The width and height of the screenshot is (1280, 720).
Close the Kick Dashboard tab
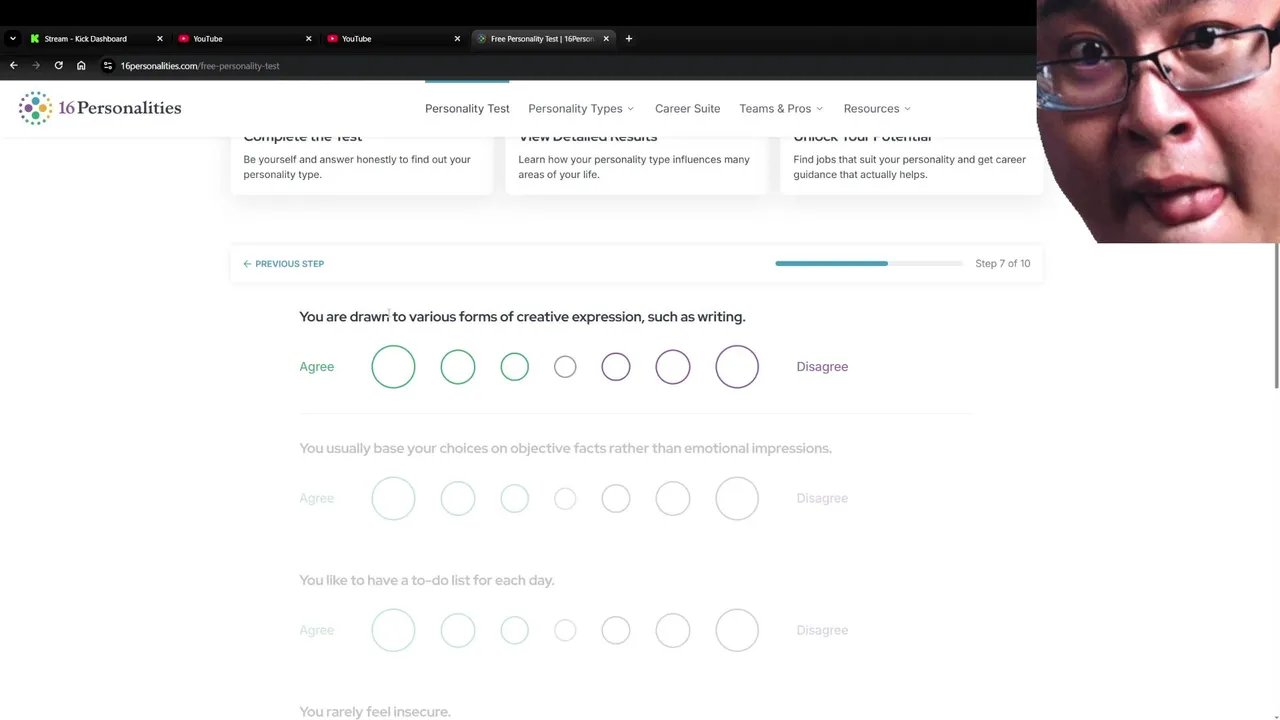[x=159, y=39]
